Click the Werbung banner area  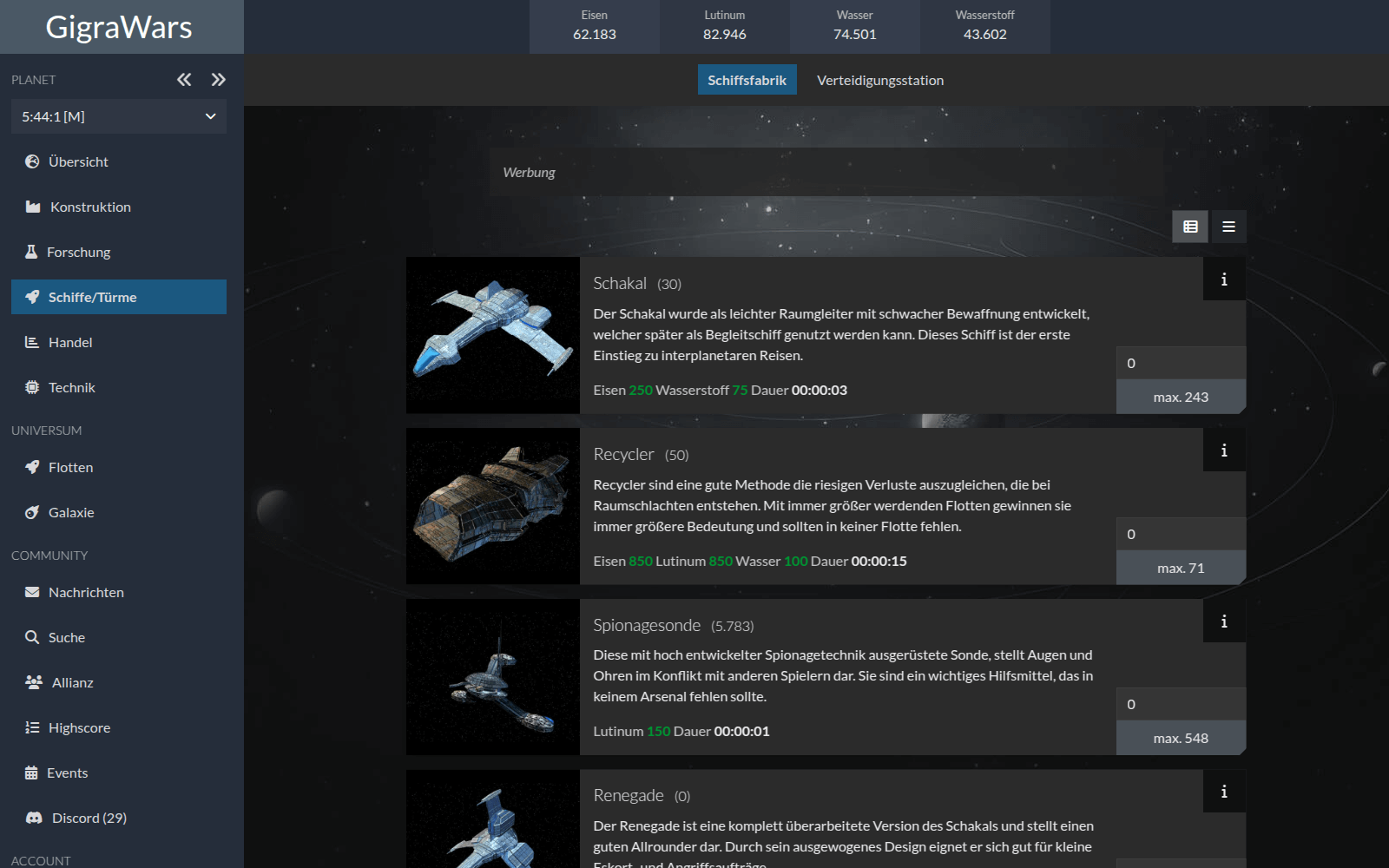click(826, 172)
